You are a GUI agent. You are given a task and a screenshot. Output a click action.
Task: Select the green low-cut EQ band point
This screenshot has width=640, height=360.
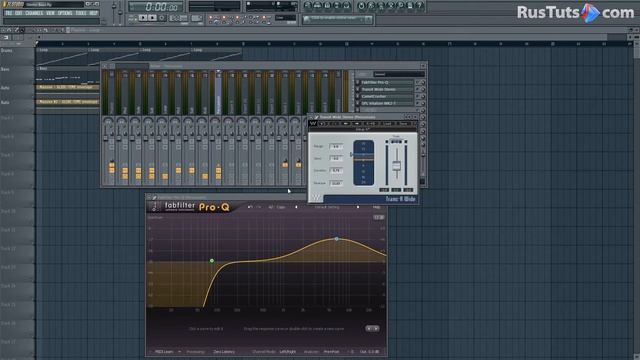[x=212, y=260]
